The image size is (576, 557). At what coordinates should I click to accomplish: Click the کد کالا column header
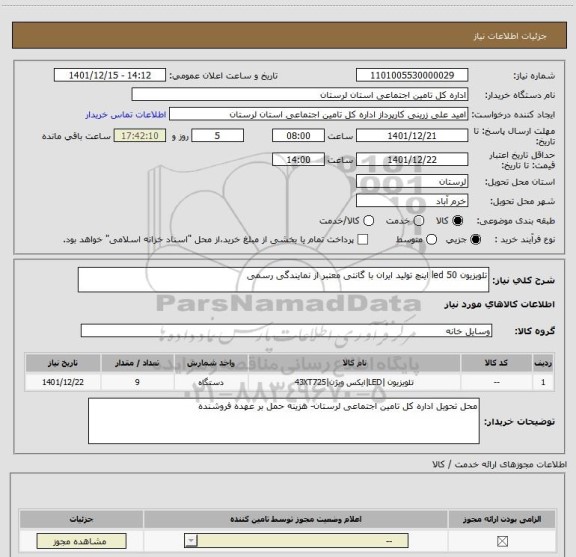tap(496, 363)
